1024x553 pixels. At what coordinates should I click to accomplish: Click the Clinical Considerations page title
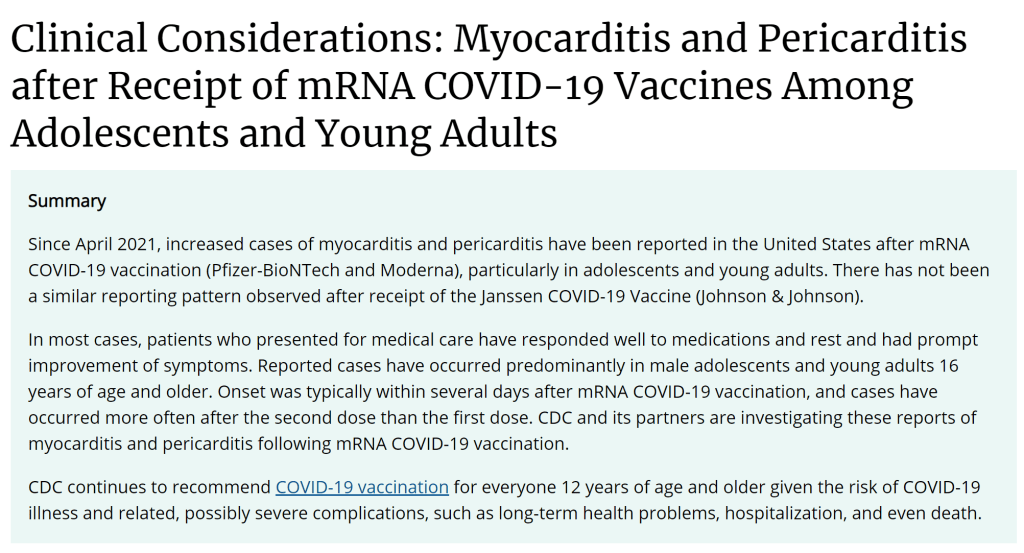pyautogui.click(x=489, y=86)
